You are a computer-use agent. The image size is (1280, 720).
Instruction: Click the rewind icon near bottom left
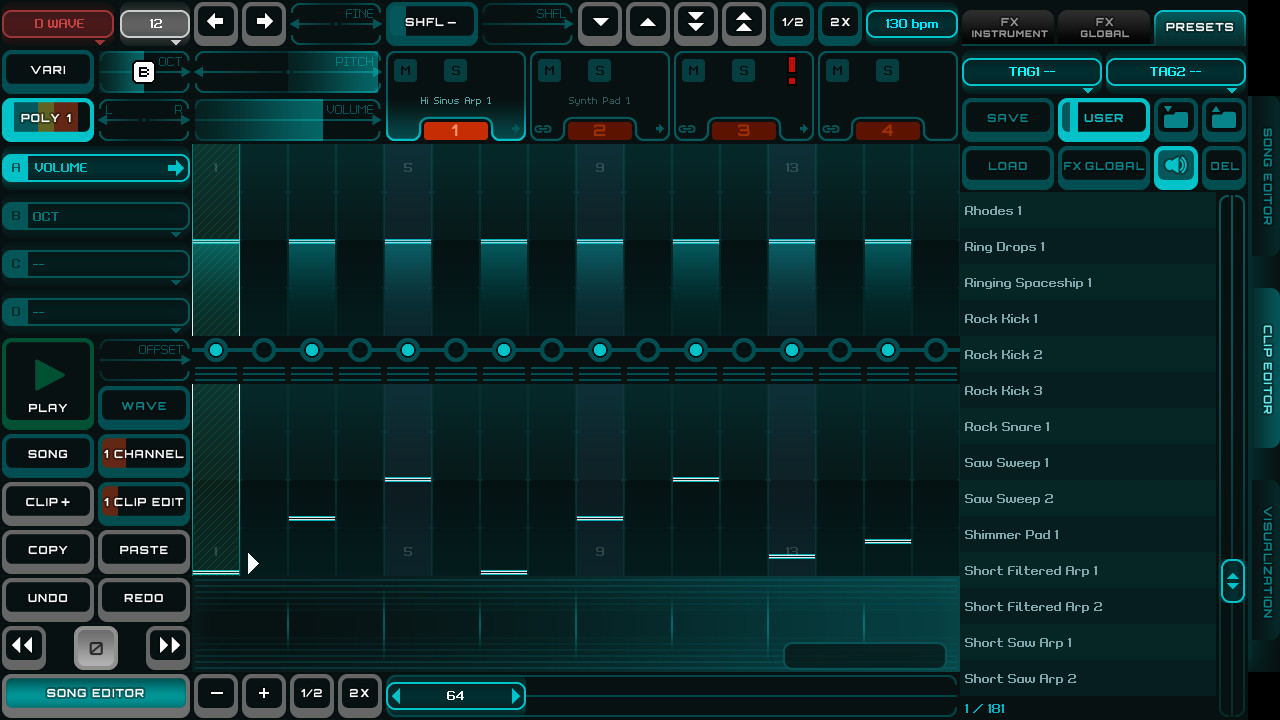[x=24, y=647]
